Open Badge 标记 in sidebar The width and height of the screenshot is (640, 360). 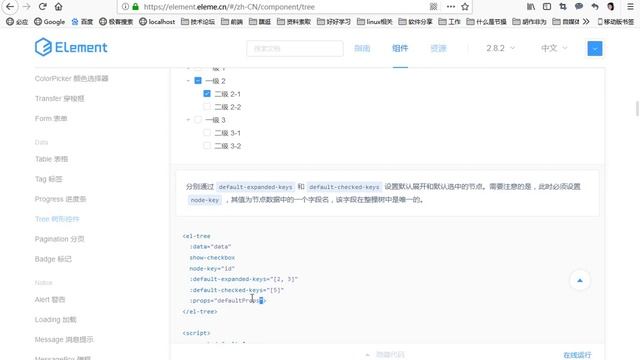(x=53, y=259)
